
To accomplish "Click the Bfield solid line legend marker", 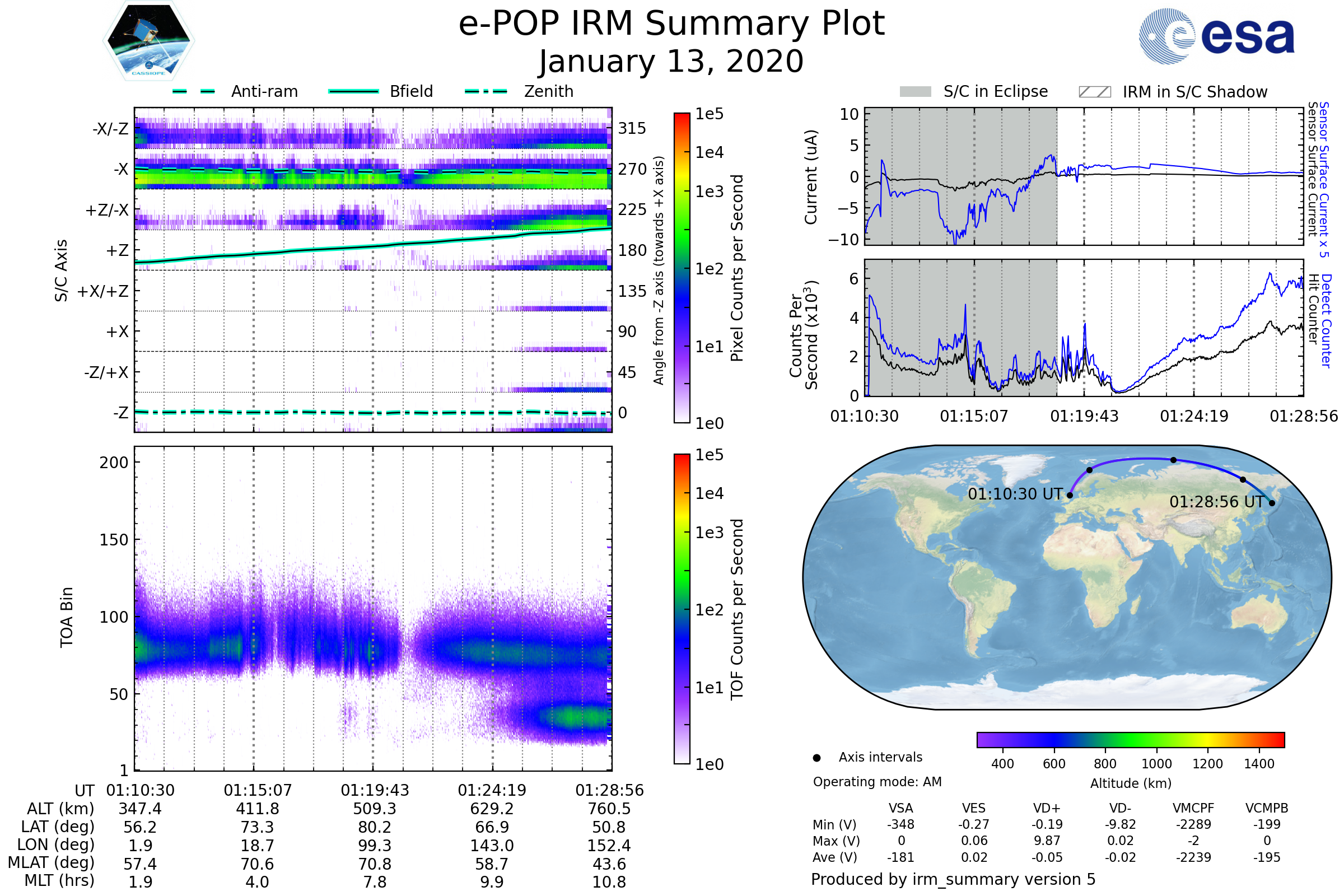I will point(354,91).
